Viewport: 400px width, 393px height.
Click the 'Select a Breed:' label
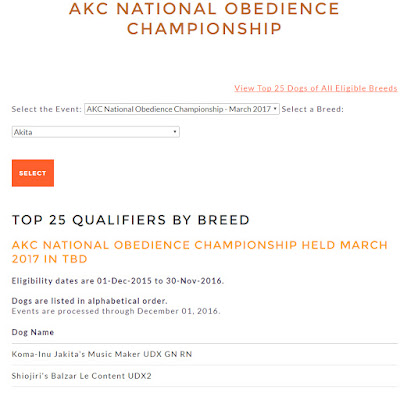[312, 109]
